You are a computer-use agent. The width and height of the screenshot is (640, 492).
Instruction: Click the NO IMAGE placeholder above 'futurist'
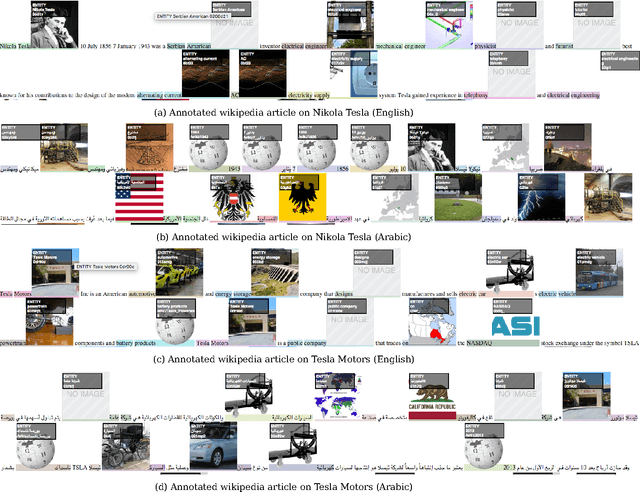click(597, 24)
